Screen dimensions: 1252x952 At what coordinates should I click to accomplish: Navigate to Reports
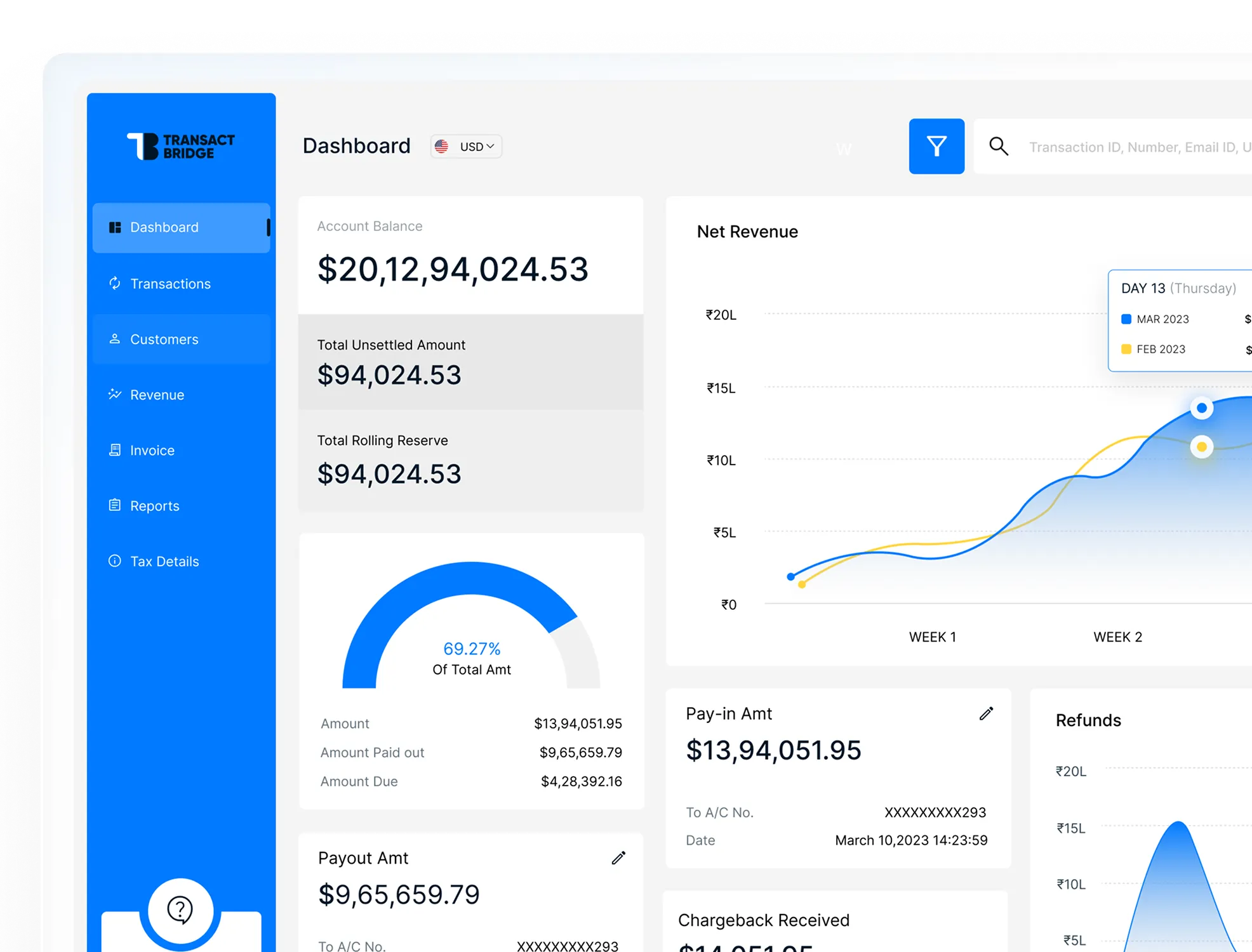(x=181, y=506)
